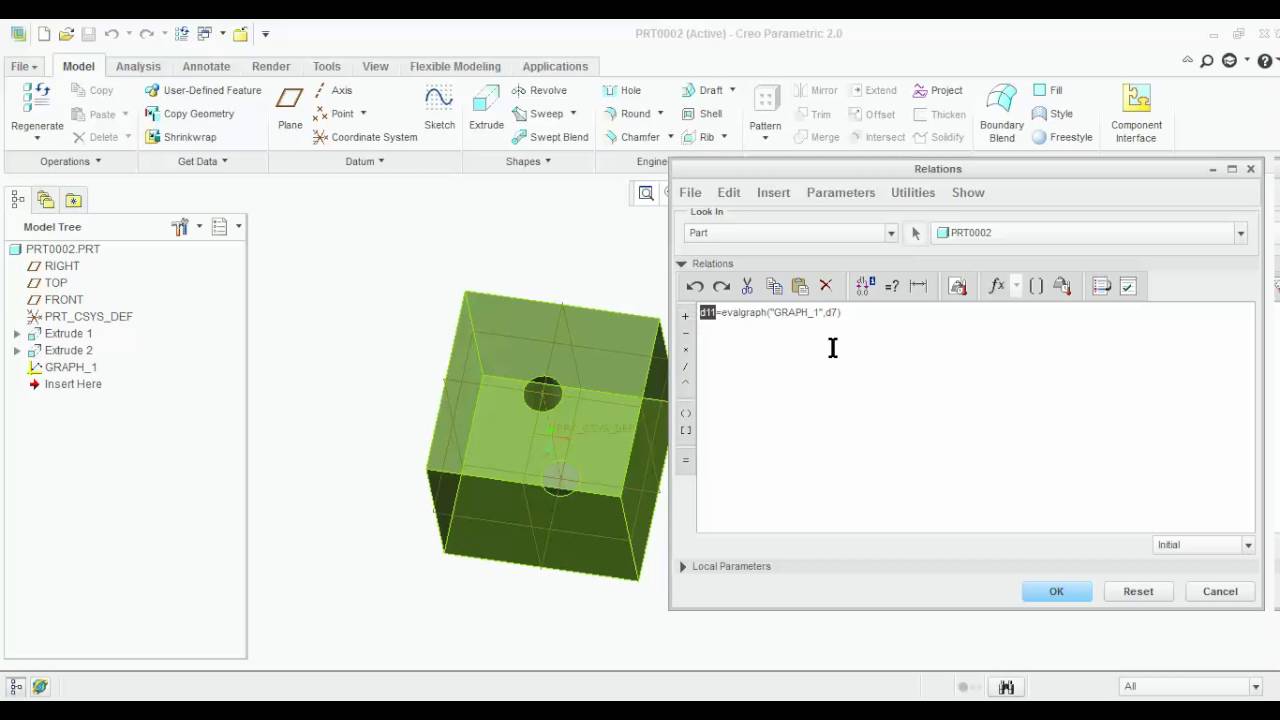The image size is (1280, 720).
Task: Select PRT_CSYS_DEF in the model tree
Action: point(80,317)
